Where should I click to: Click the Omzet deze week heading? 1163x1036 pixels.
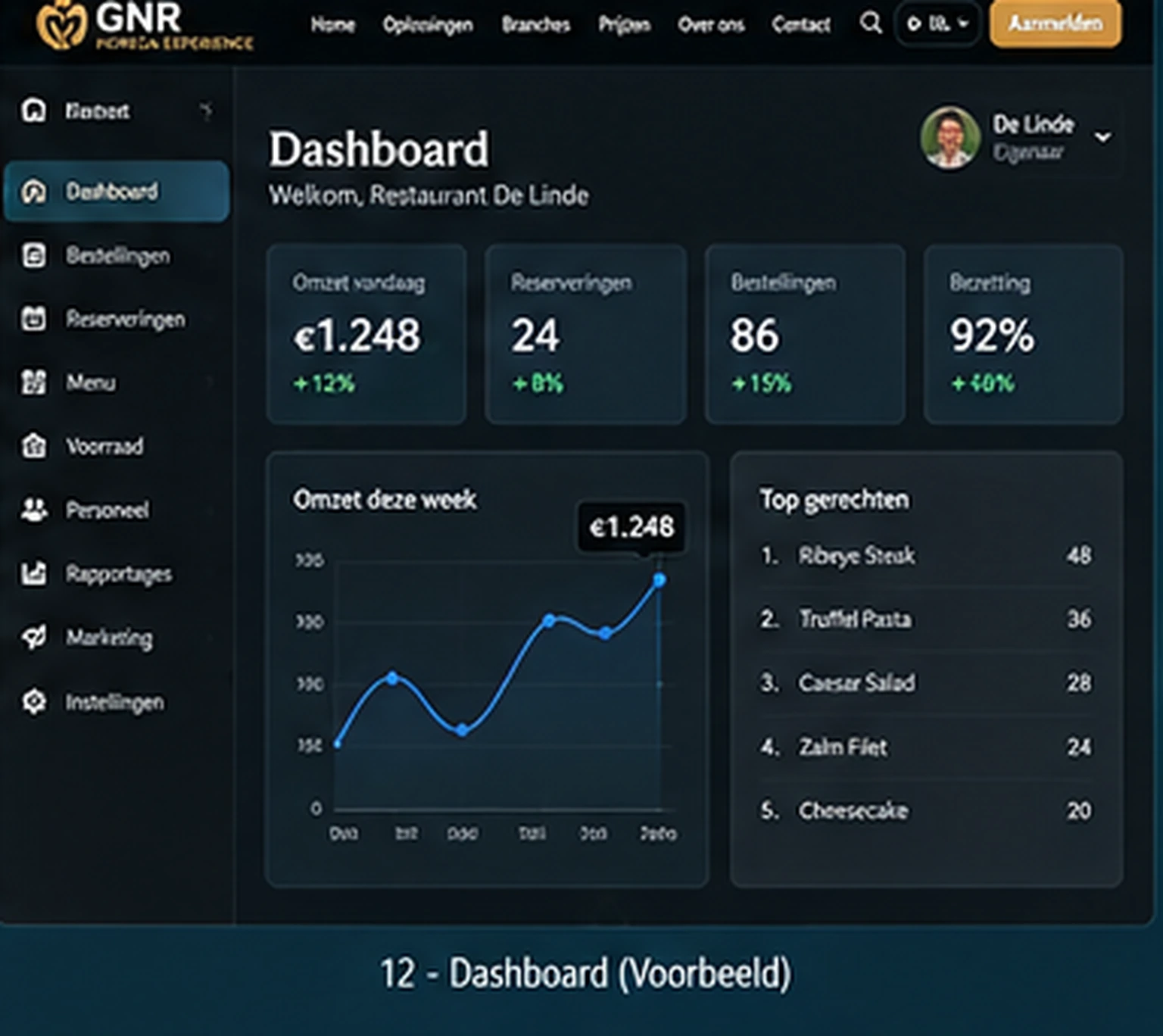385,500
